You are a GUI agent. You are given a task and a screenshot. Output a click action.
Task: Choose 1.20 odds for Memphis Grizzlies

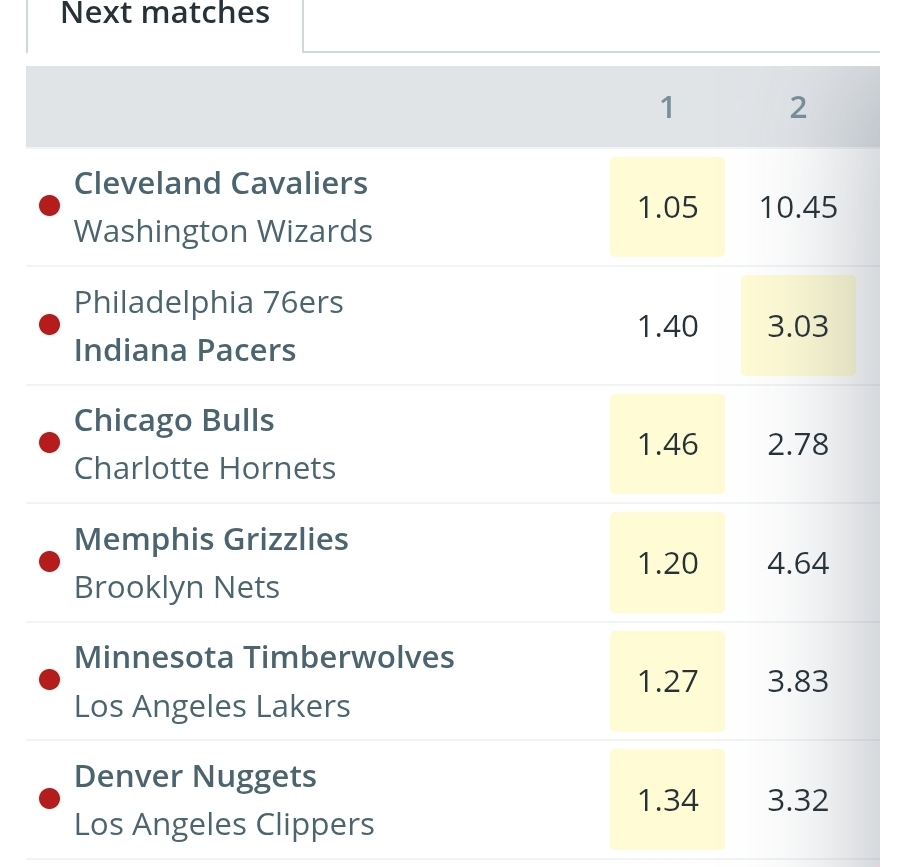pos(667,563)
